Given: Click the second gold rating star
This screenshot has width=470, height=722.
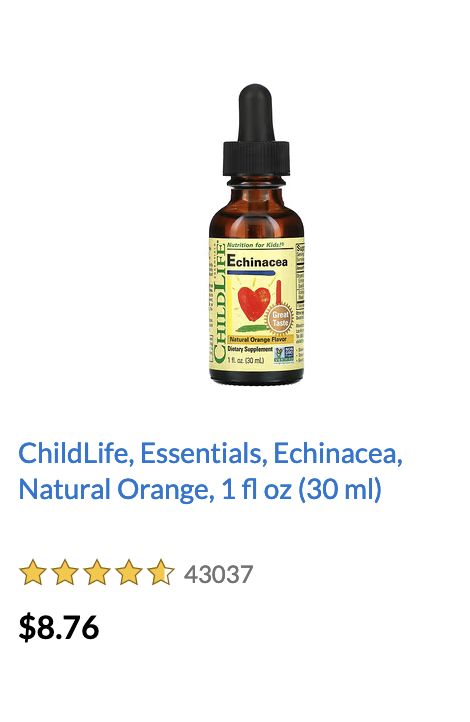Looking at the screenshot, I should click(x=65, y=572).
